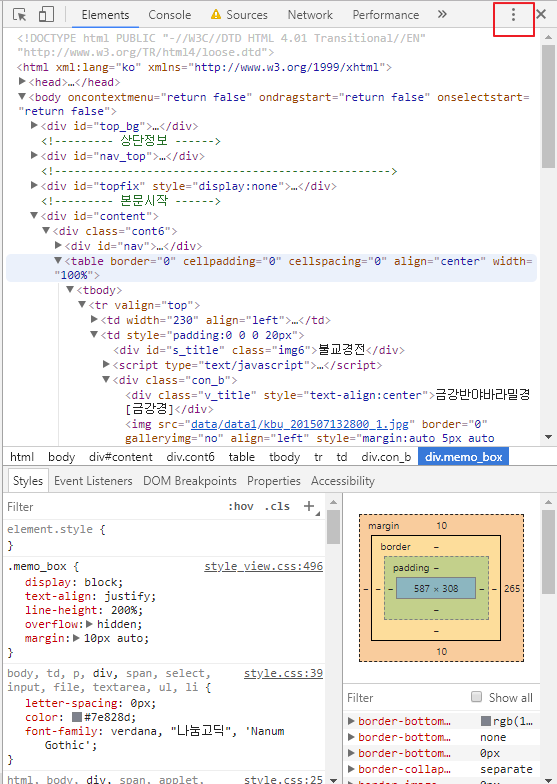This screenshot has height=784, width=557.
Task: Expand the div id nav node
Action: (x=58, y=245)
